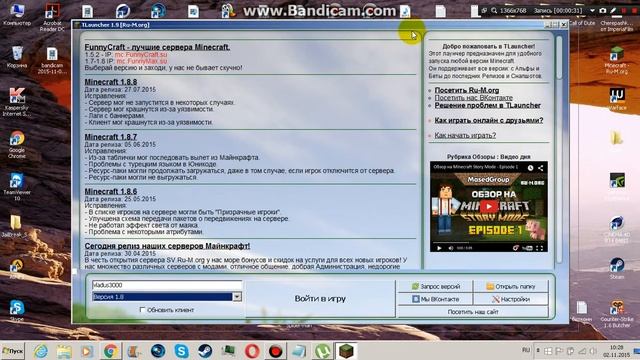Open the 'Minecraft 1.8.6' news heading
640x360 pixels.
(111, 191)
